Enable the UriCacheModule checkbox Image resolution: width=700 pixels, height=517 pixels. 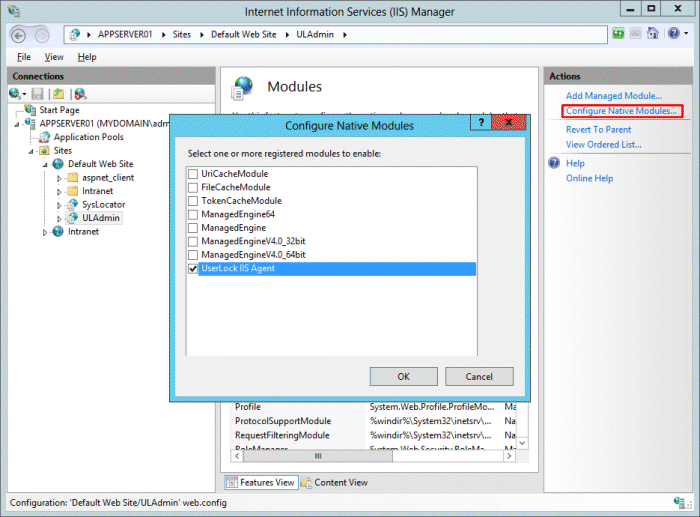[193, 174]
